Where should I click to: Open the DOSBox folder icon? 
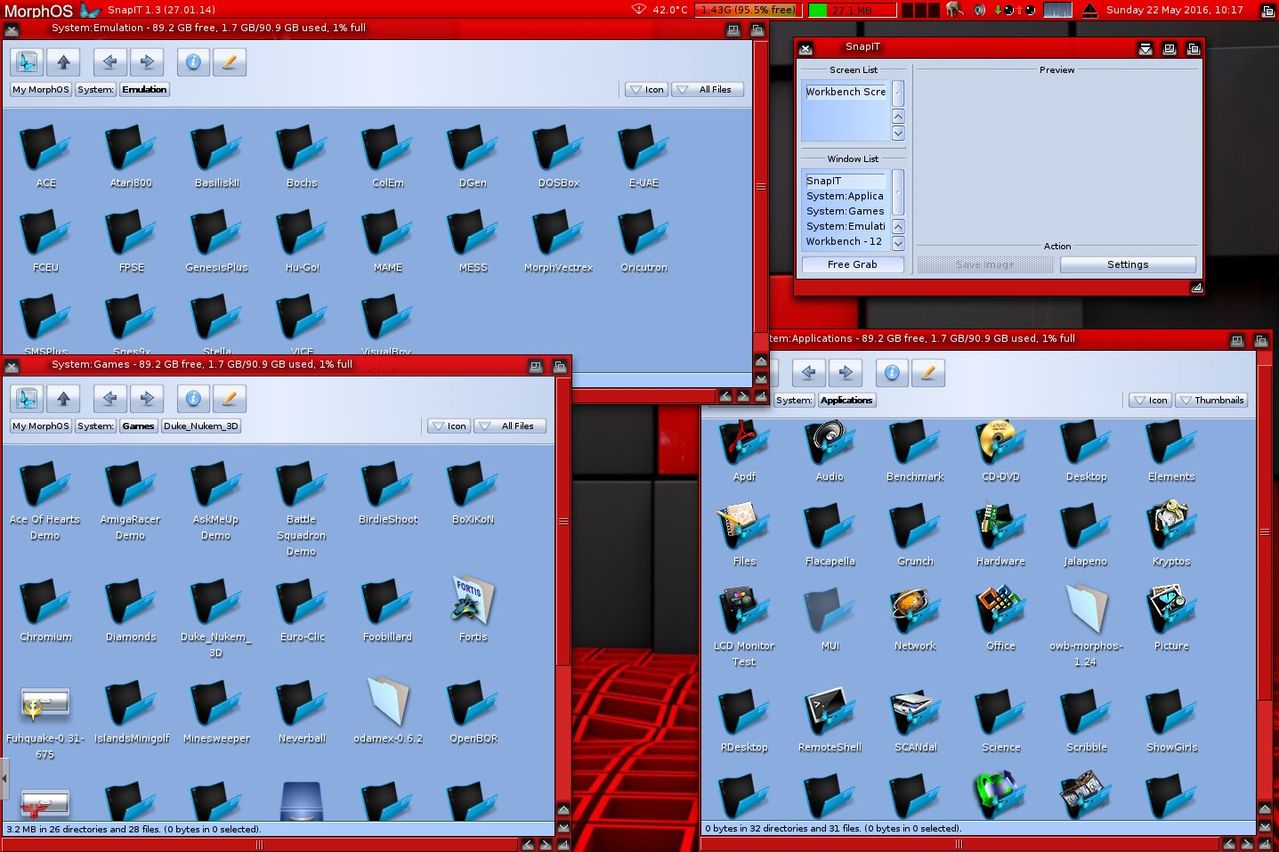point(558,150)
